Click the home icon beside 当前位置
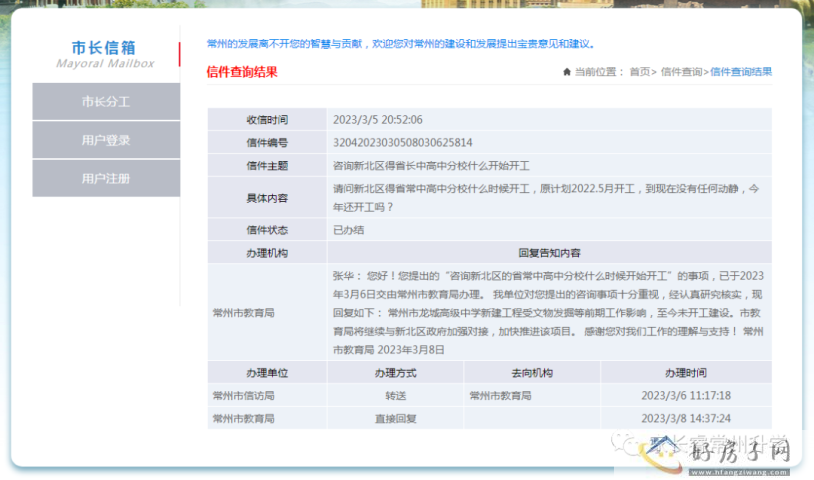Image resolution: width=814 pixels, height=480 pixels. click(567, 72)
